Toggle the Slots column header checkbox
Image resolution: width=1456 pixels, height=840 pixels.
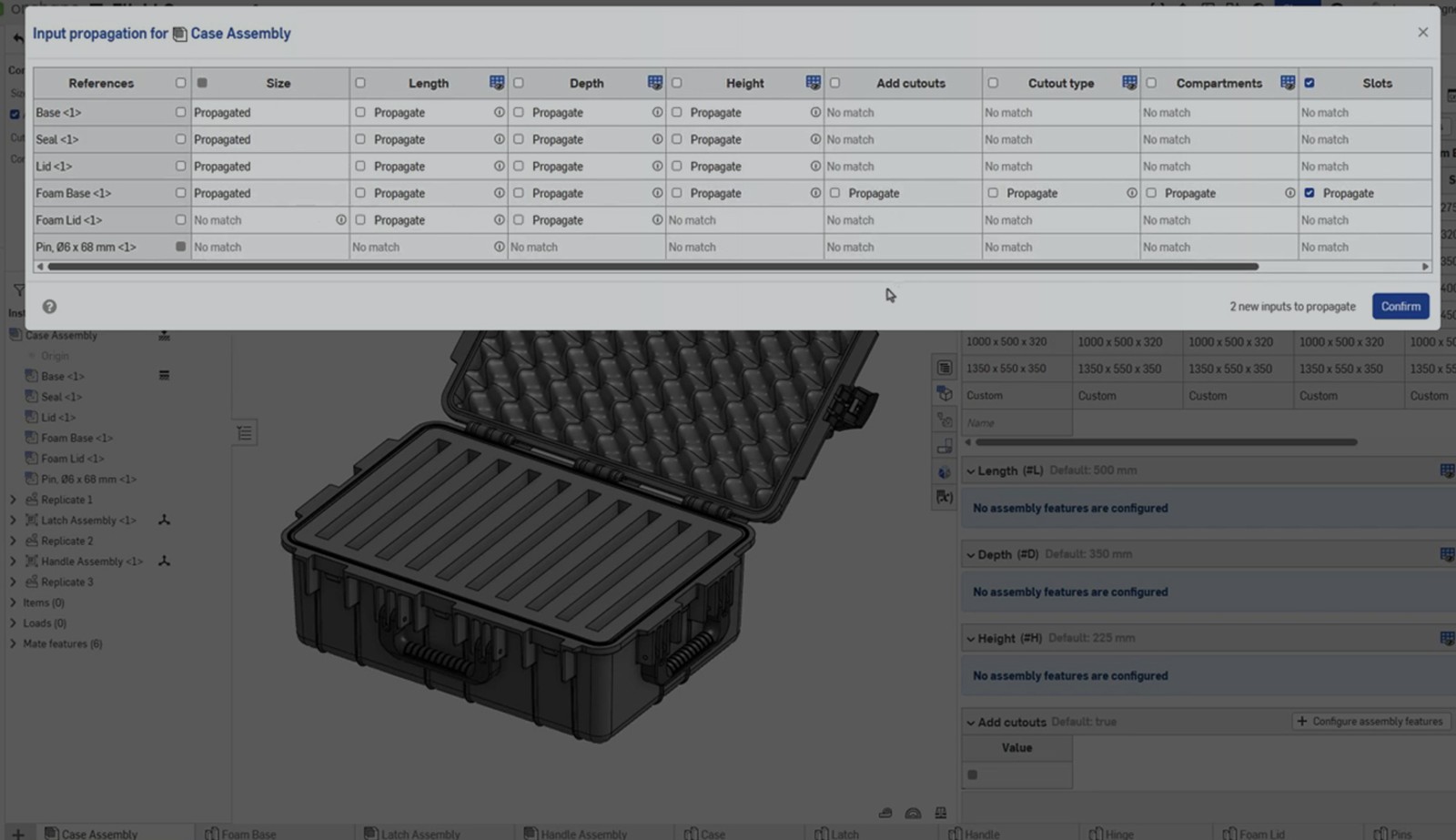1309,83
